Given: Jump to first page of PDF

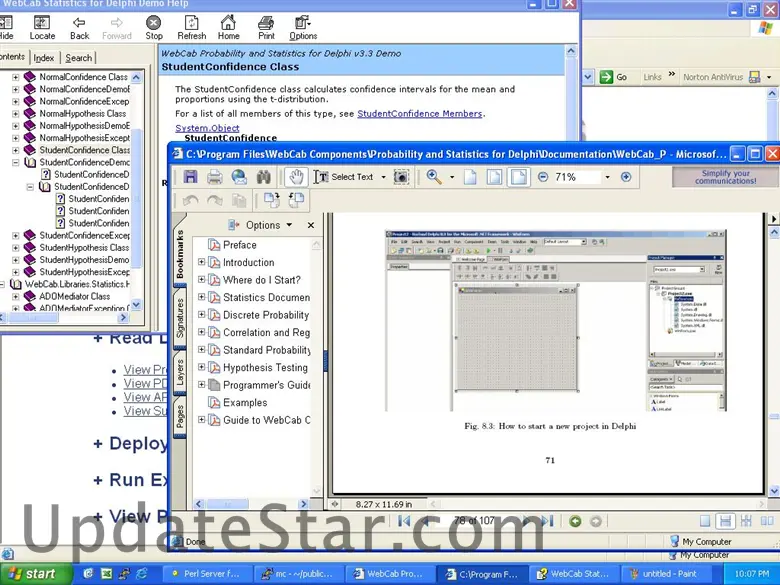Looking at the screenshot, I should pyautogui.click(x=404, y=521).
